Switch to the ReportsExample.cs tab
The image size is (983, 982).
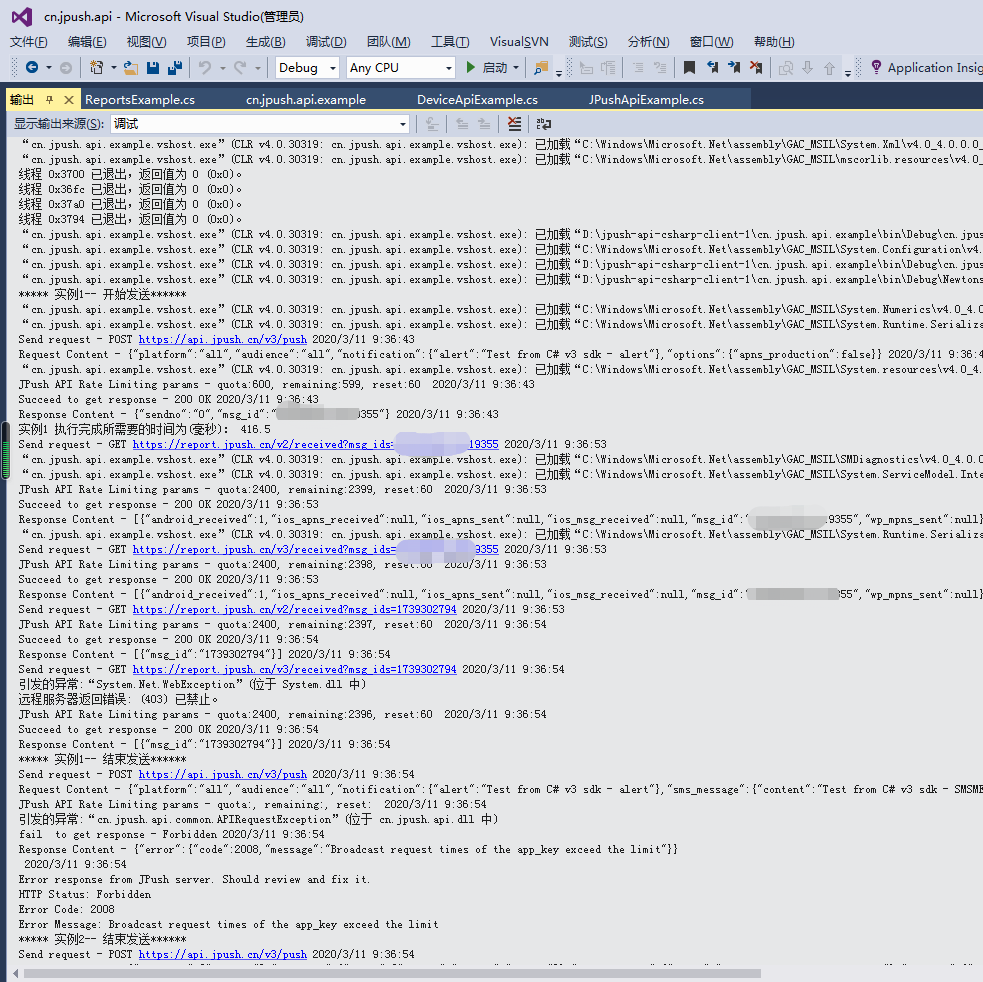pos(140,100)
